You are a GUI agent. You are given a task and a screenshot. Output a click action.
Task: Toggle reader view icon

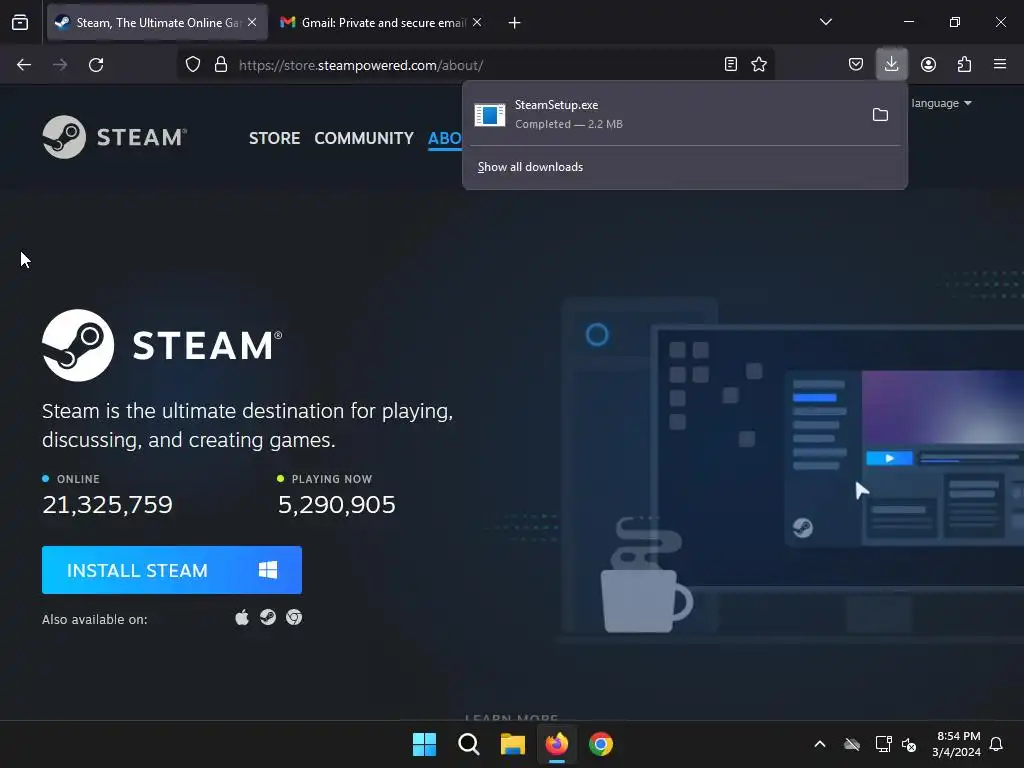[x=731, y=64]
